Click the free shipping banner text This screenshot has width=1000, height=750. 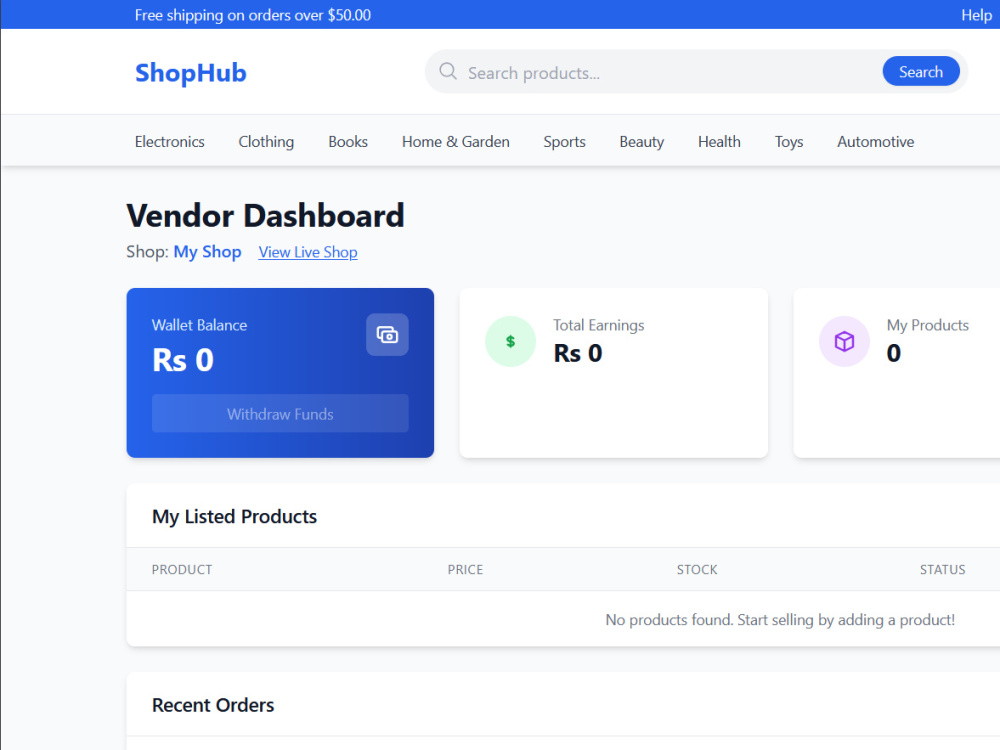(253, 15)
